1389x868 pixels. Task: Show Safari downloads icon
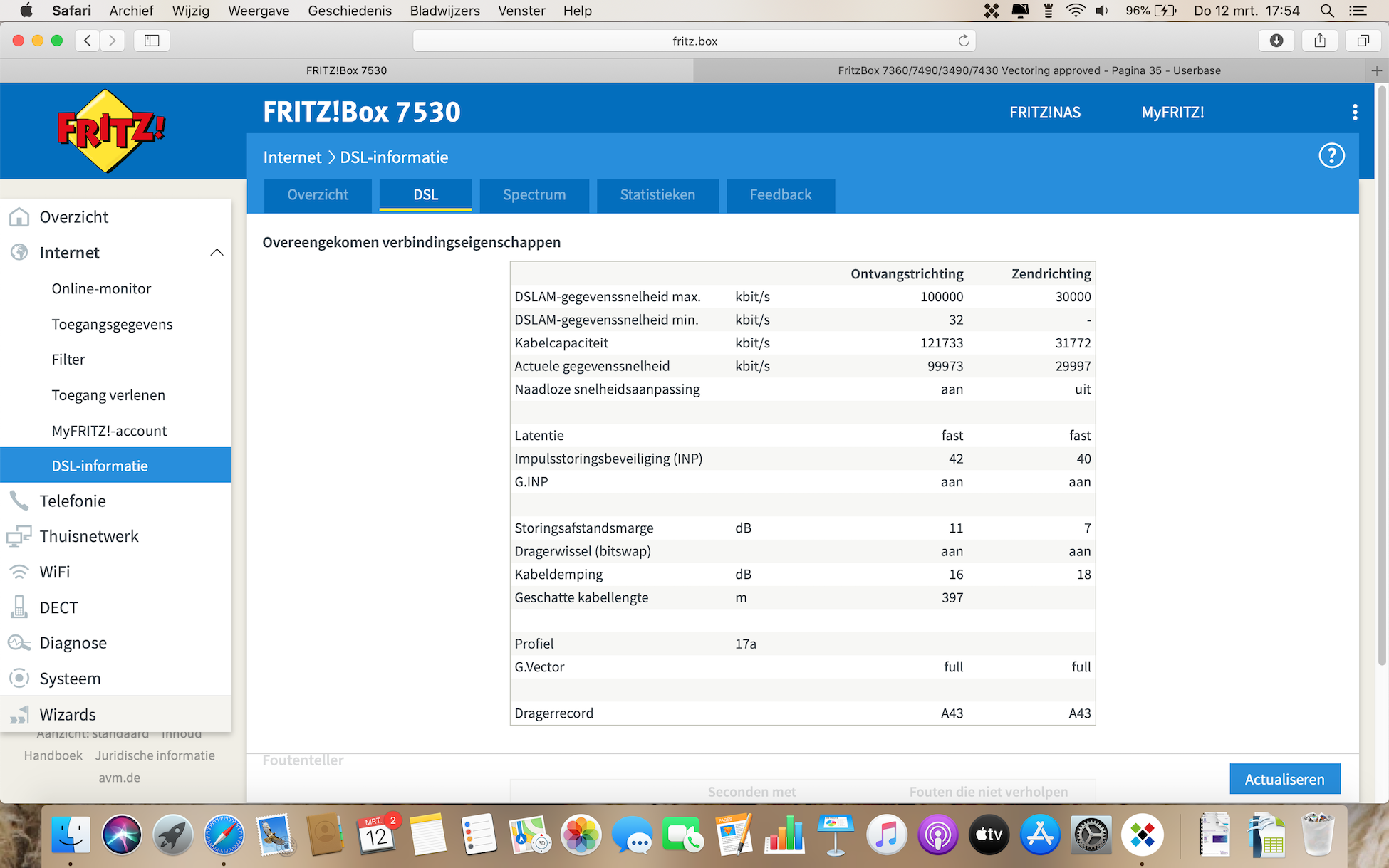pyautogui.click(x=1276, y=41)
